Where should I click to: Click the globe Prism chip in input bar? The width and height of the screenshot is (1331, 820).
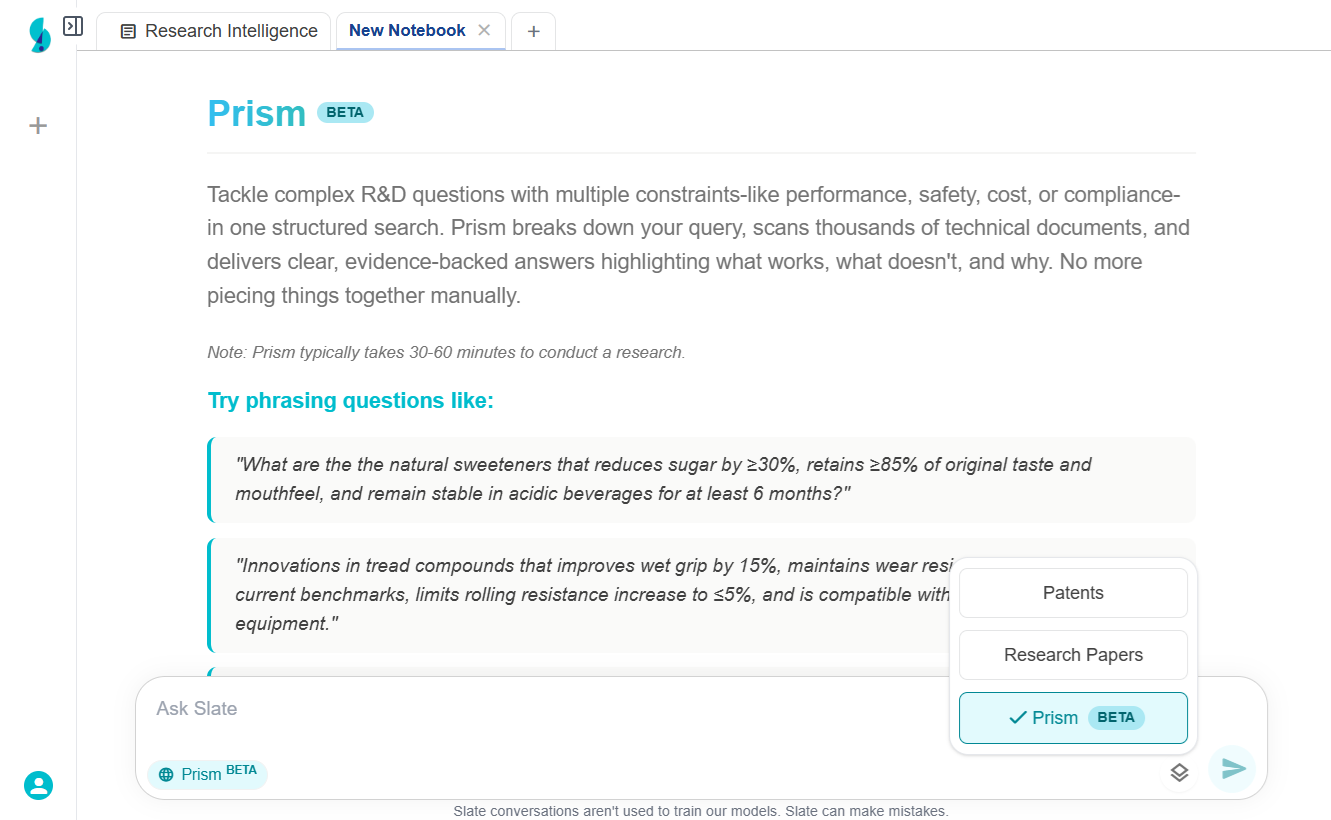point(207,774)
